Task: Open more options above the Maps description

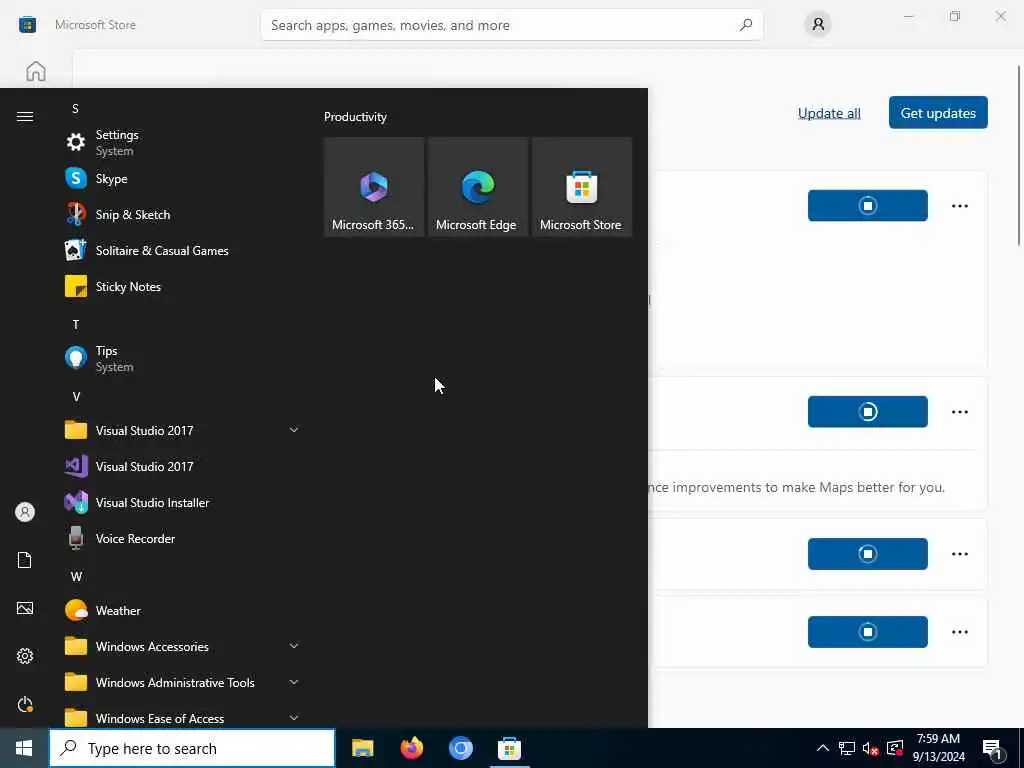Action: (x=959, y=411)
